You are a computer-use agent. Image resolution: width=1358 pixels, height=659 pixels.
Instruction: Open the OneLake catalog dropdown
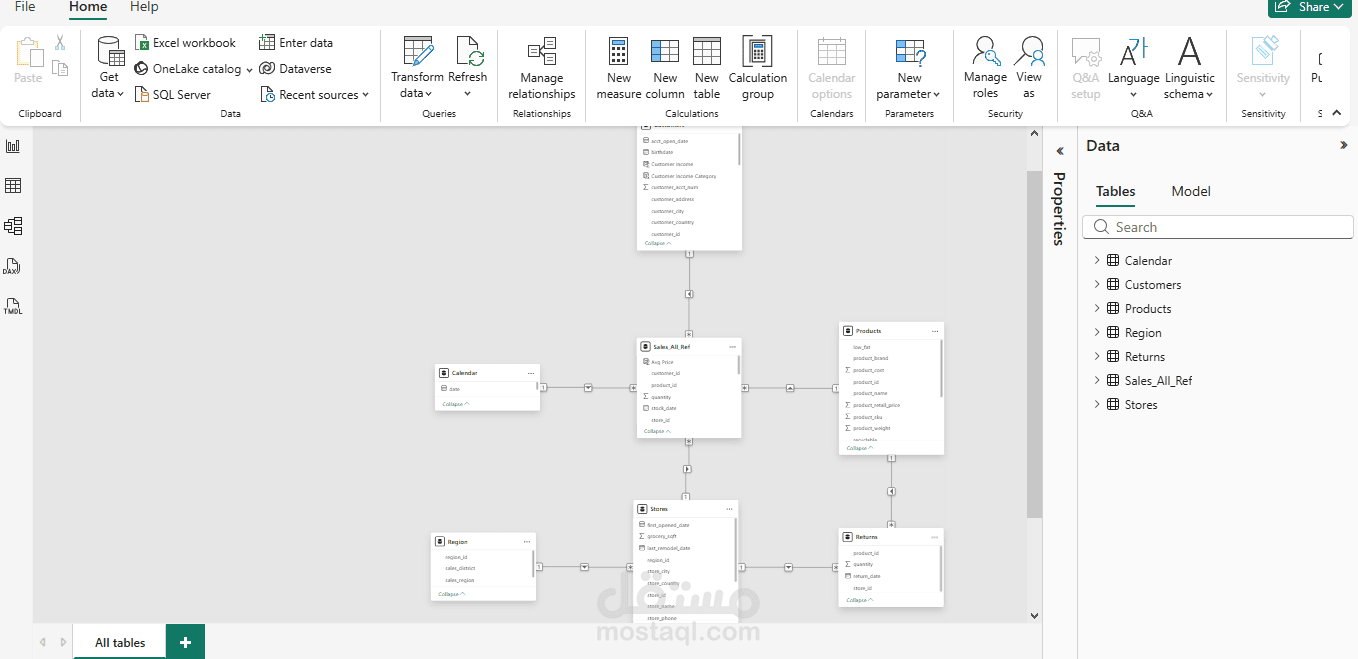pyautogui.click(x=249, y=70)
